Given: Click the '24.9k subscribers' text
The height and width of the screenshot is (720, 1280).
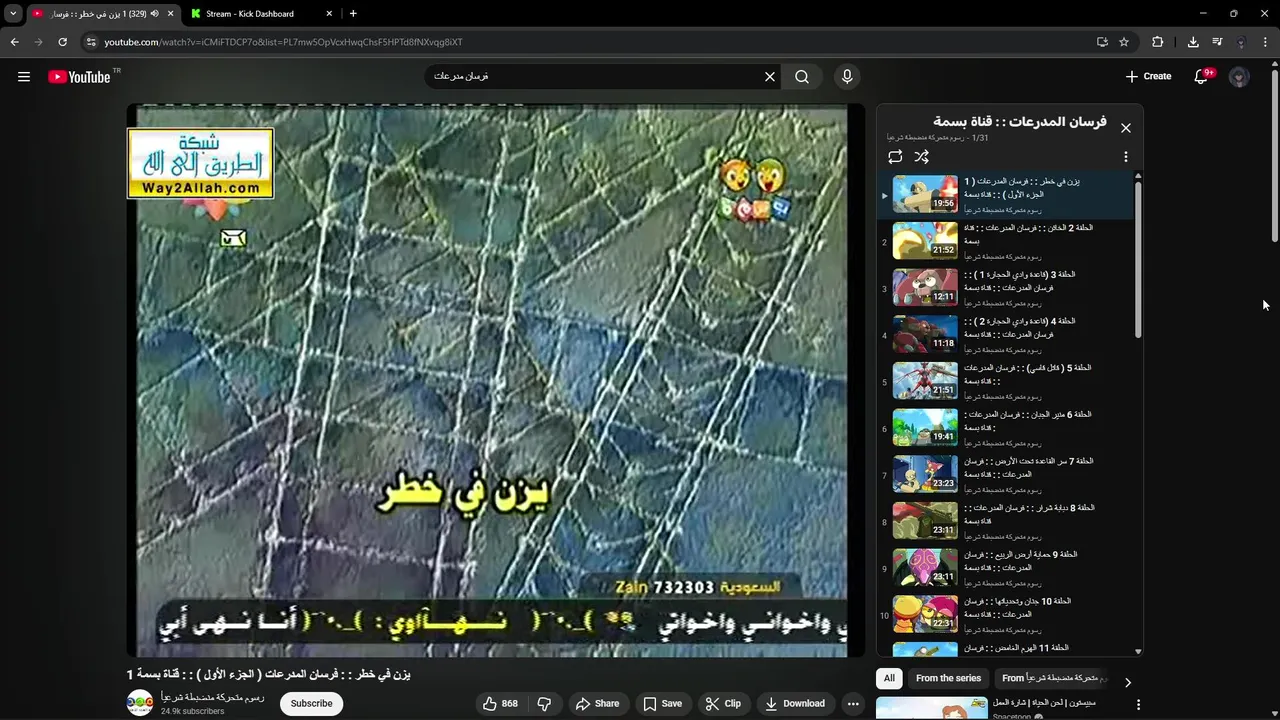Looking at the screenshot, I should [x=192, y=712].
